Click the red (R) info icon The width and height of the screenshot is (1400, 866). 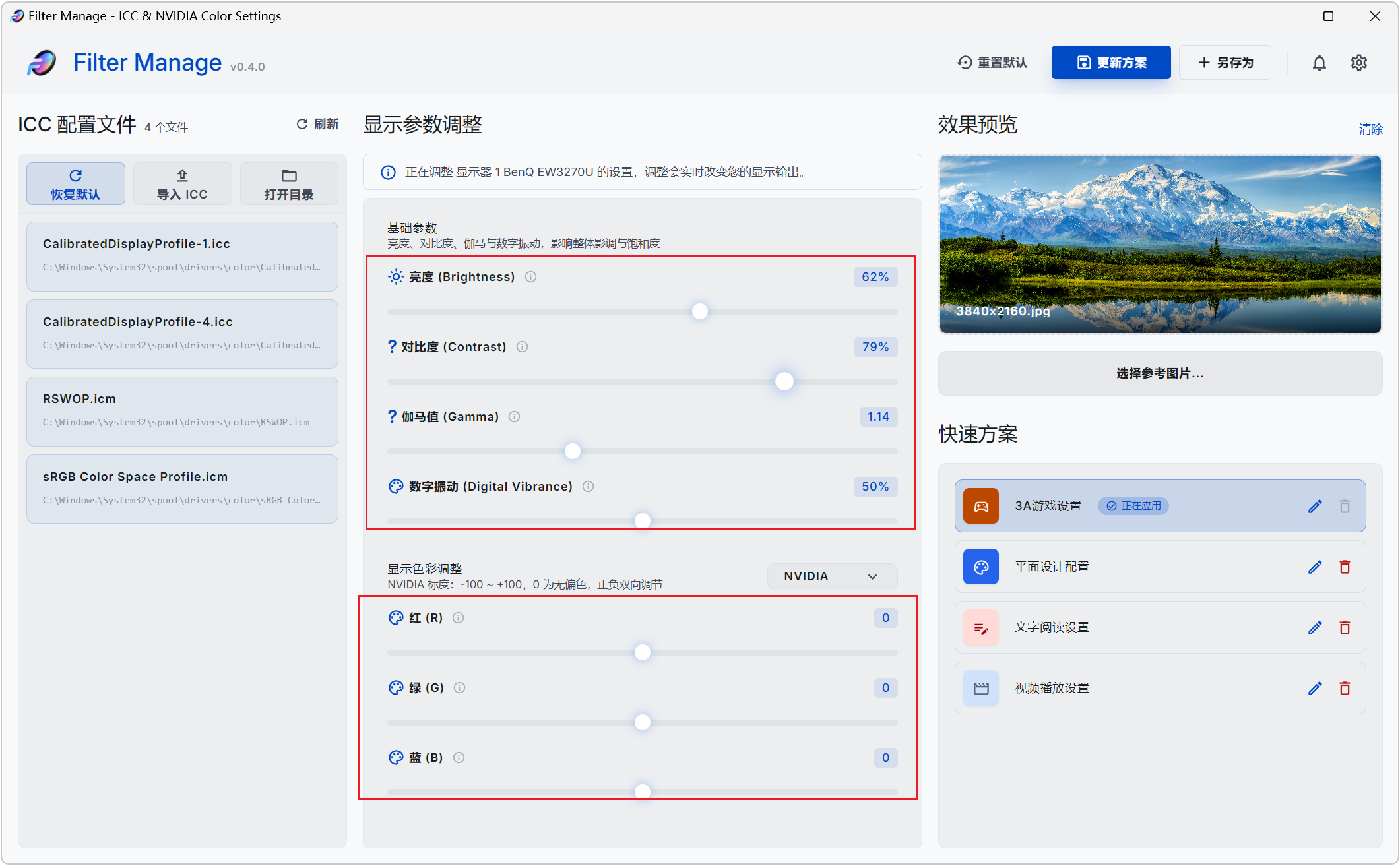[458, 618]
